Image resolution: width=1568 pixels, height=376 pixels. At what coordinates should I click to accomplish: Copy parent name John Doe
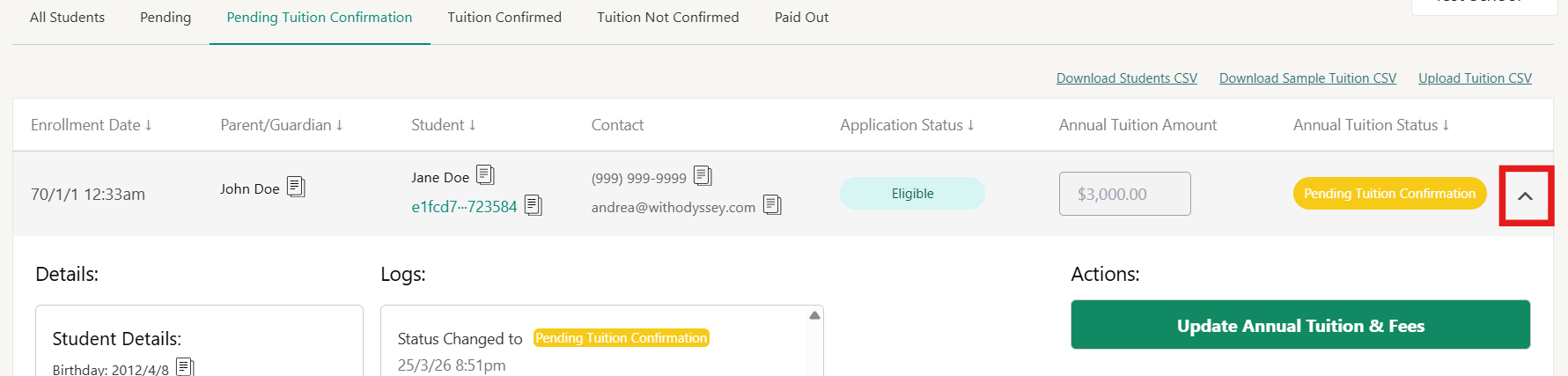(x=296, y=187)
